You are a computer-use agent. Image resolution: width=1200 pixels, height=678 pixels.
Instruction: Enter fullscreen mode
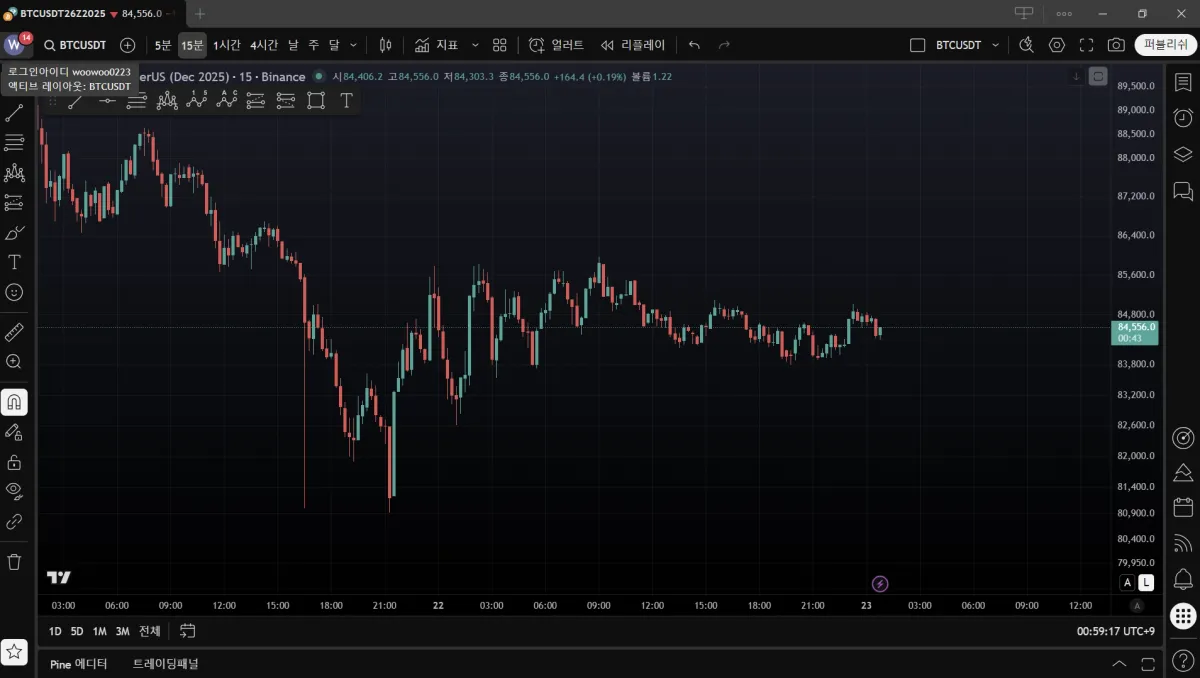coord(1086,45)
